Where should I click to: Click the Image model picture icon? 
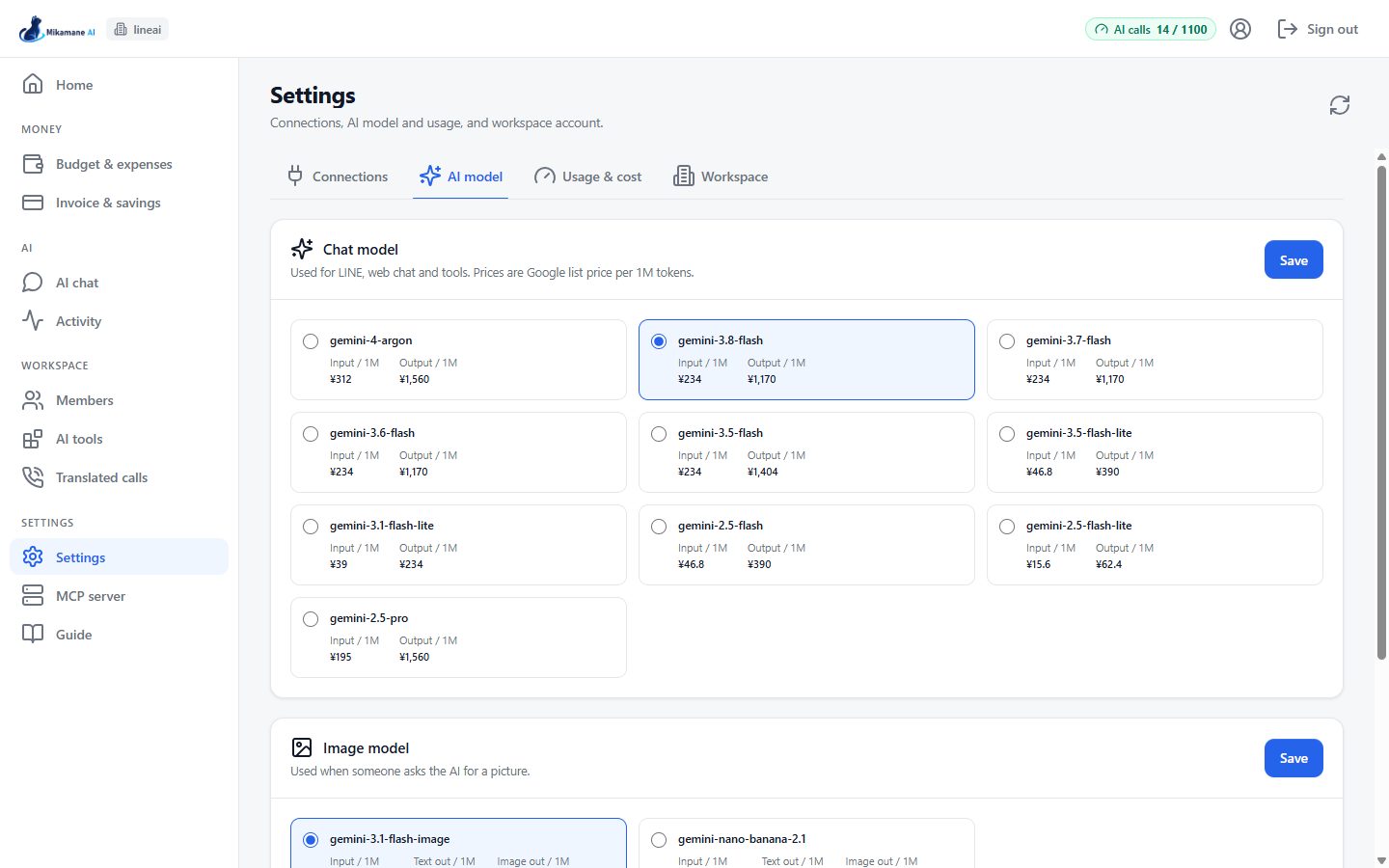(x=302, y=747)
